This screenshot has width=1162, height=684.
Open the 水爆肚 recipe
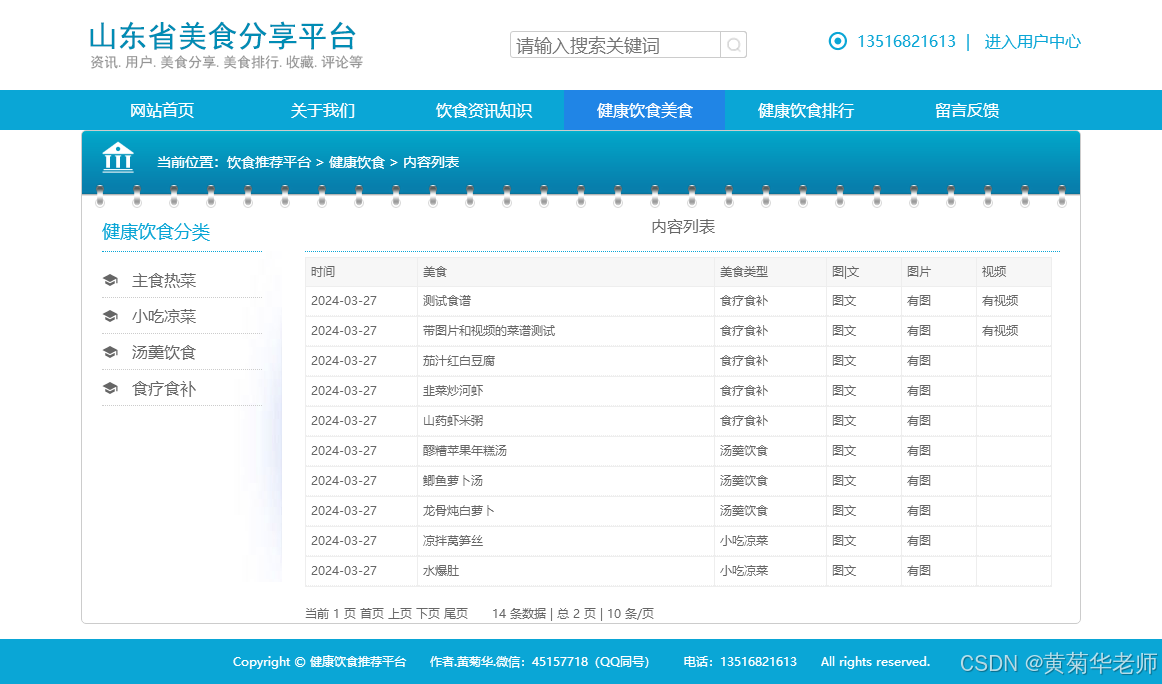coord(441,571)
